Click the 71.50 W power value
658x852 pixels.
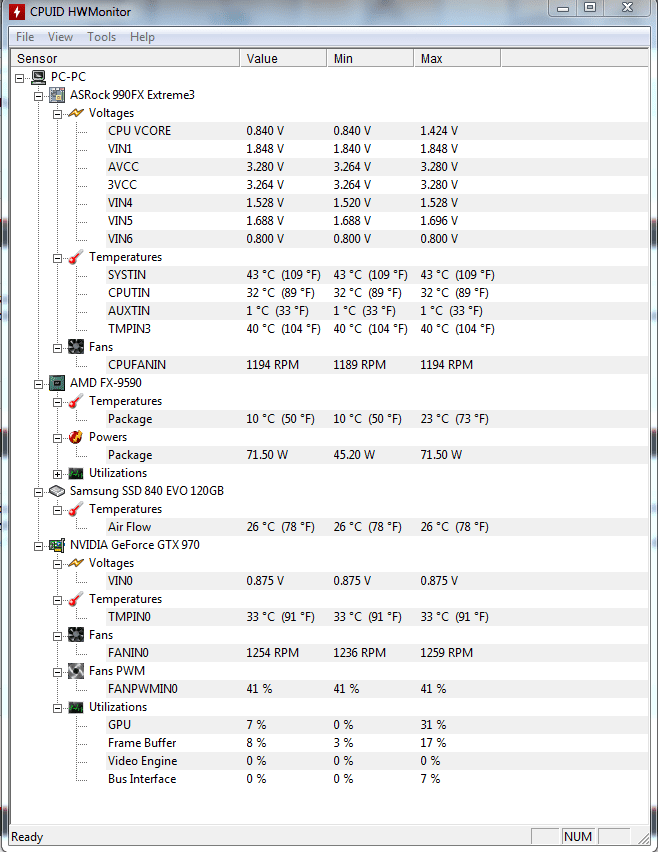point(267,455)
